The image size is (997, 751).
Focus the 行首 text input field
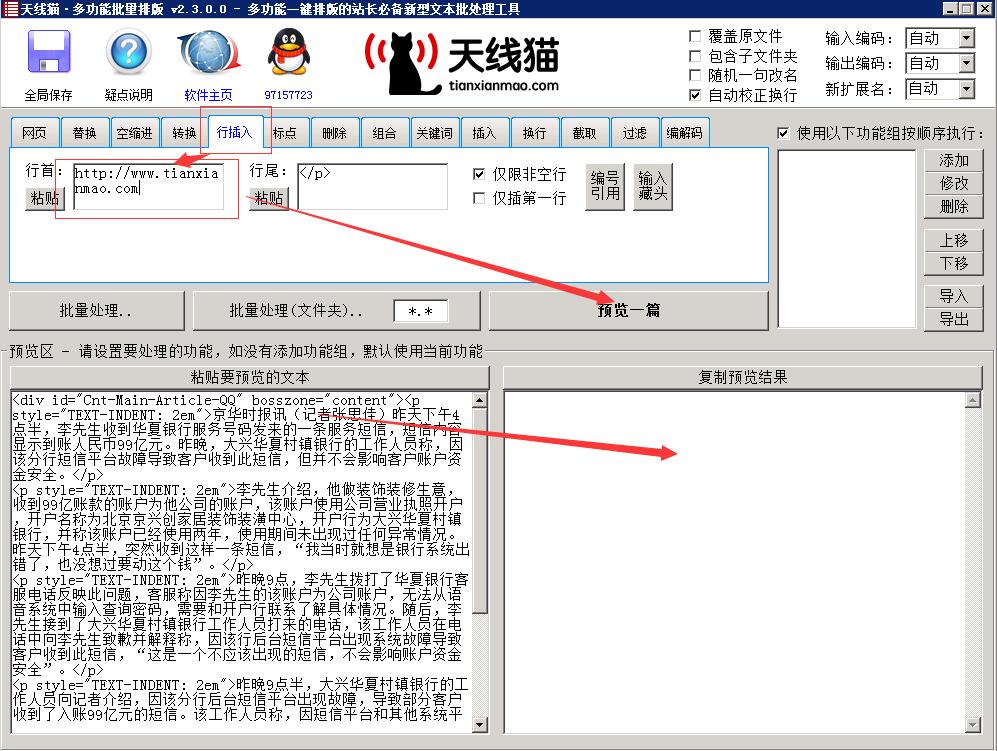pyautogui.click(x=148, y=186)
